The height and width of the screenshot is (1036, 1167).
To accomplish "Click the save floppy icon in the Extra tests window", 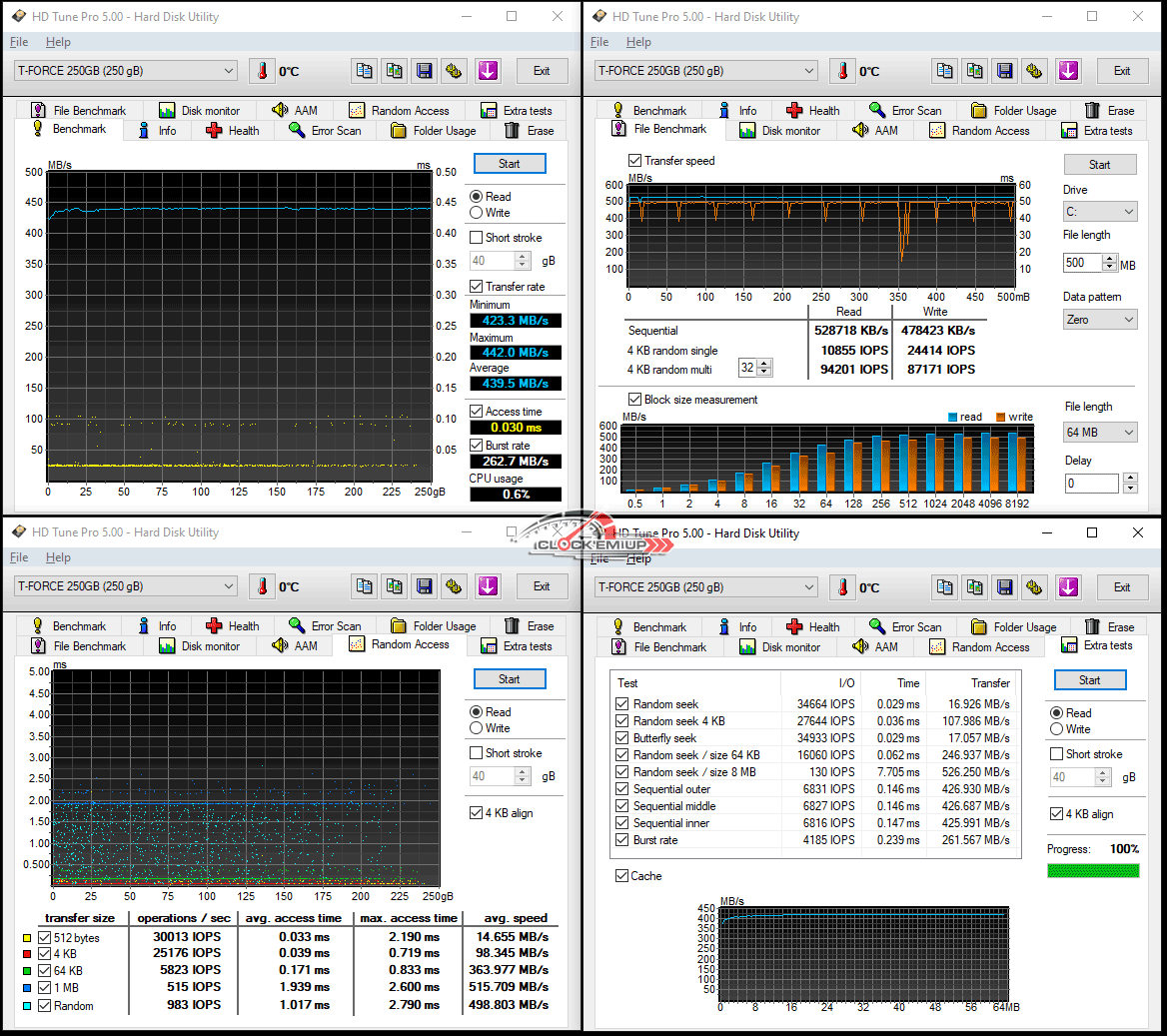I will [1005, 587].
